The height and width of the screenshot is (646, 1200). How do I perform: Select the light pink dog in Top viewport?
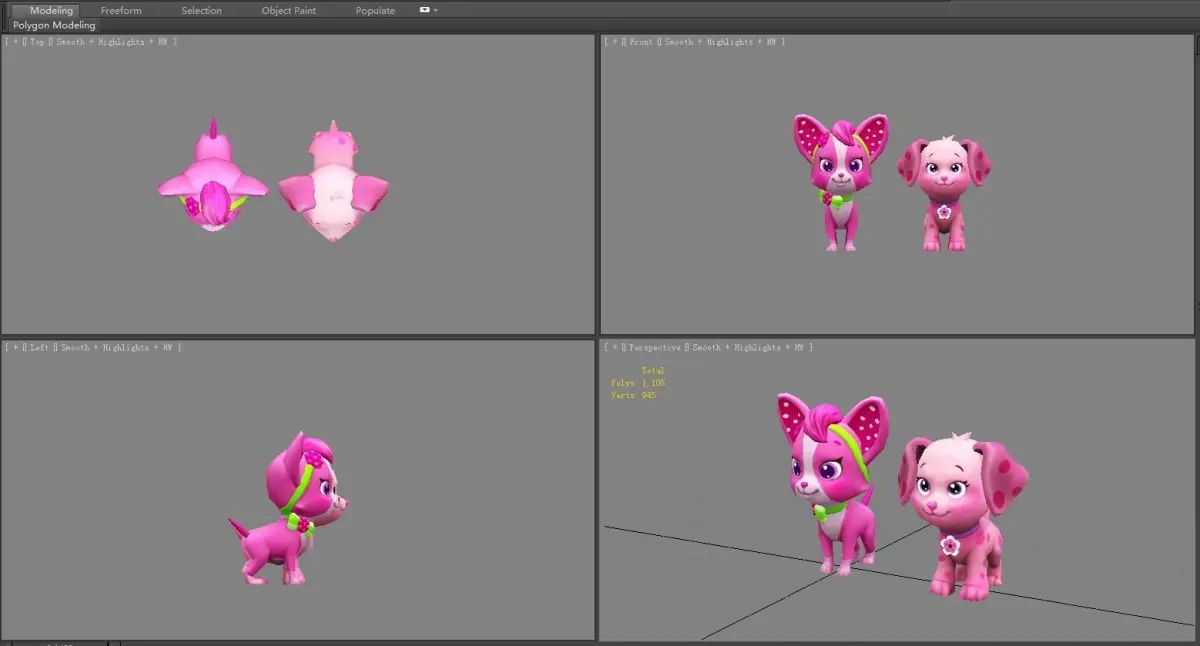click(333, 183)
